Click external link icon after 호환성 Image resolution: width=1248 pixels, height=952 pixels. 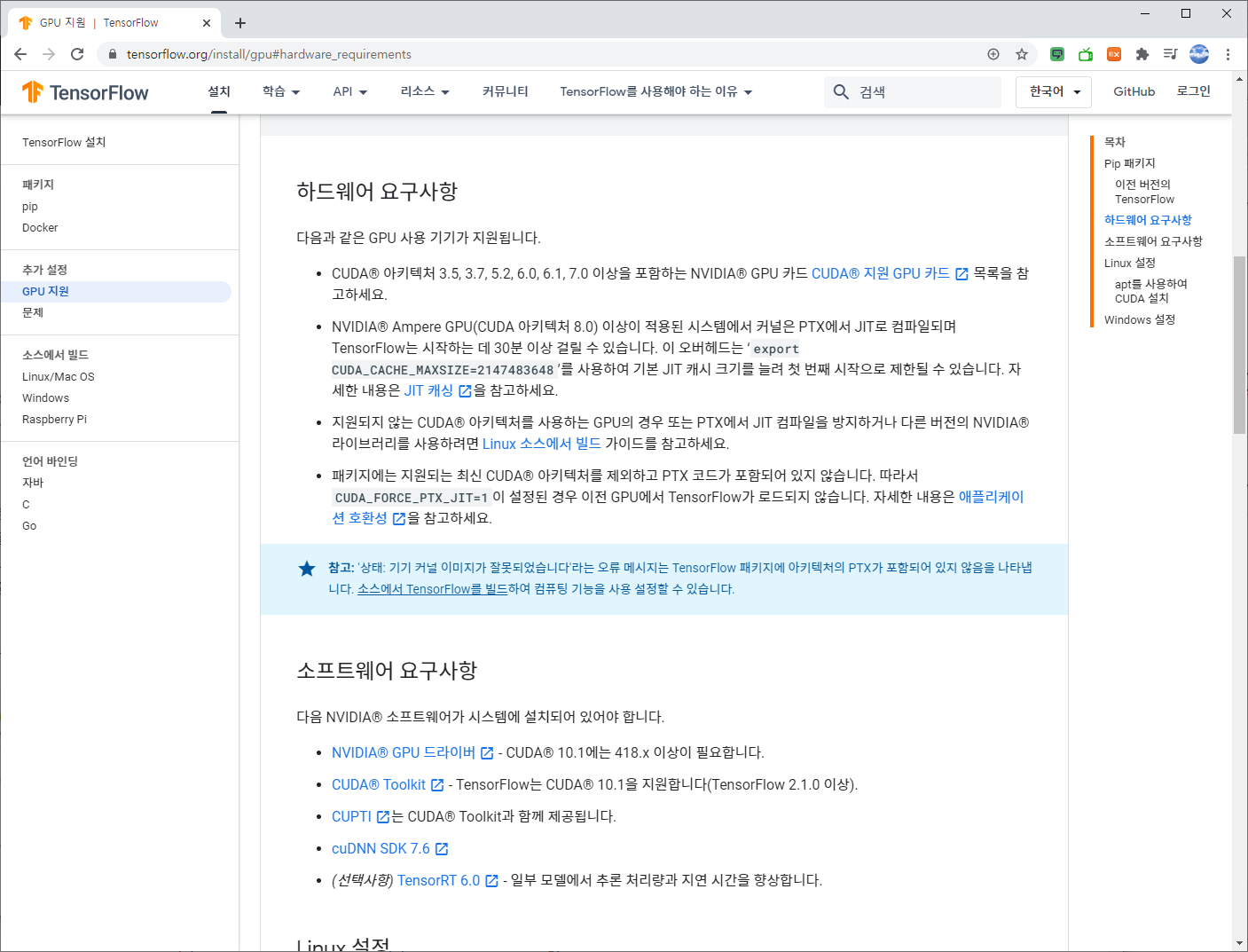(x=399, y=519)
